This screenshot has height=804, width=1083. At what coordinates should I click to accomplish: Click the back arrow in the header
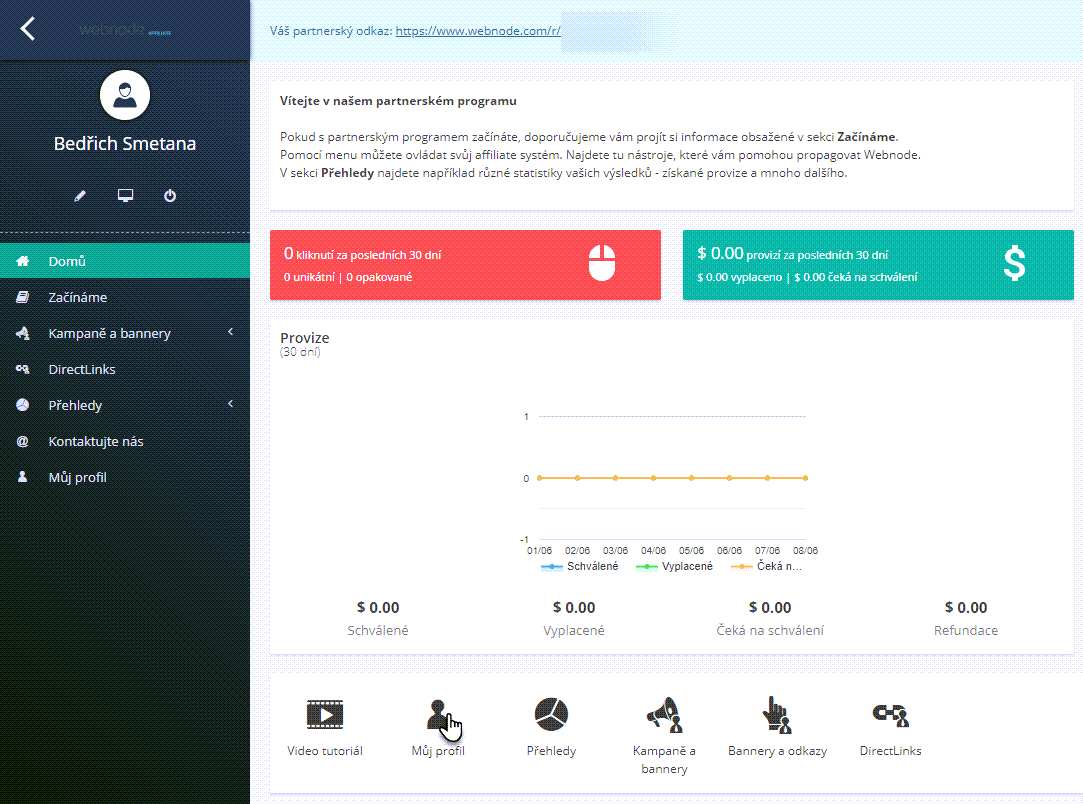[x=28, y=29]
